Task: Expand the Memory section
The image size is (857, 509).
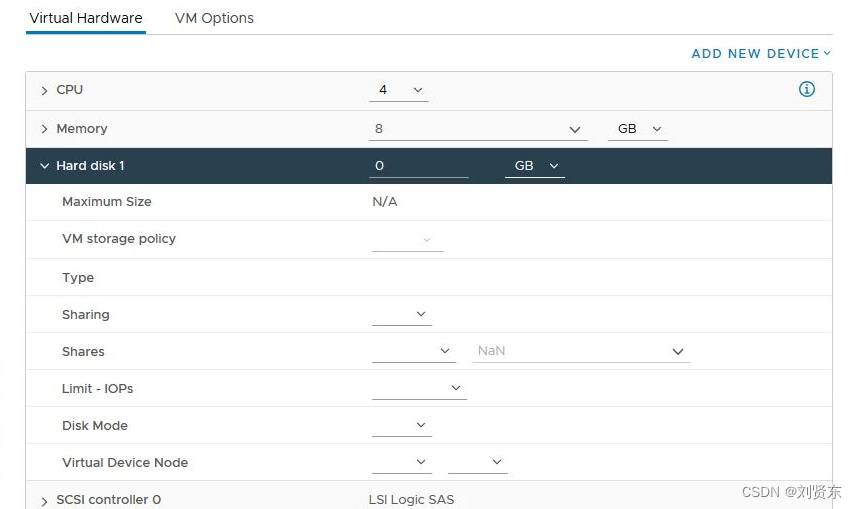Action: tap(44, 129)
